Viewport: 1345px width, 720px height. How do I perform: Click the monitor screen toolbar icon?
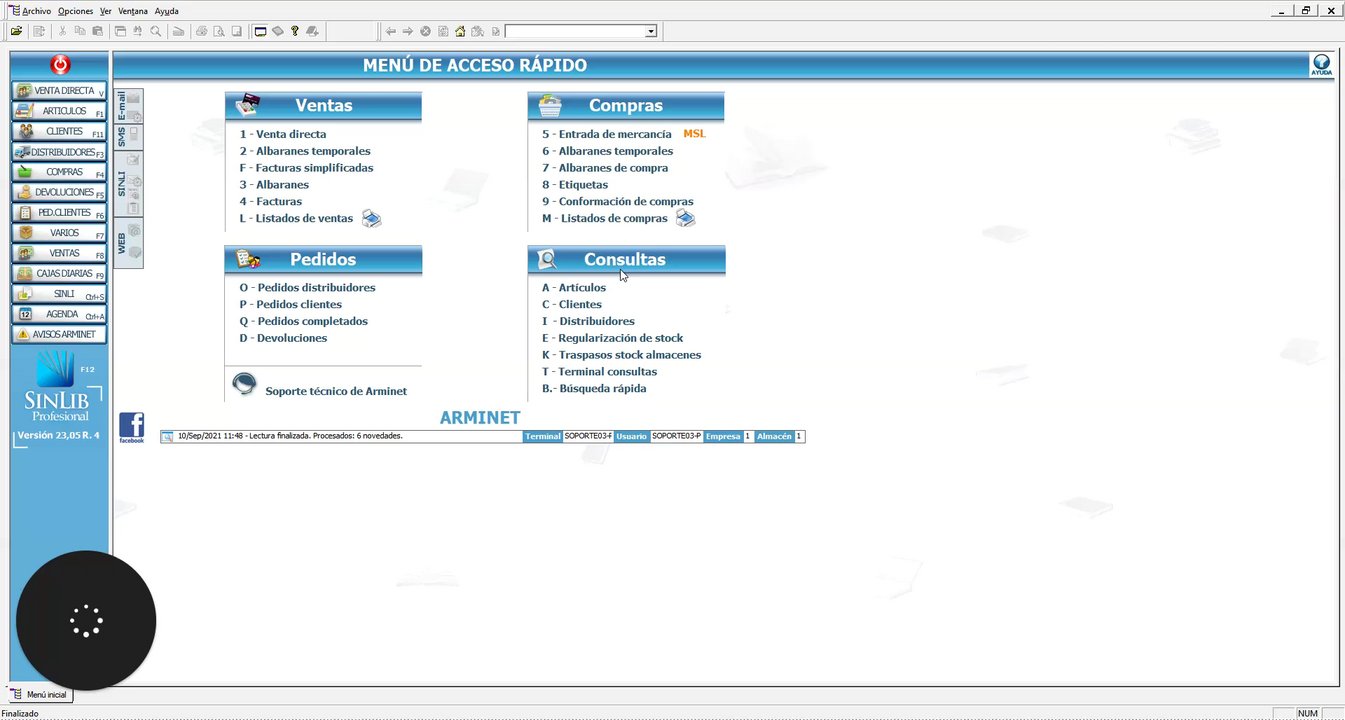click(x=261, y=31)
